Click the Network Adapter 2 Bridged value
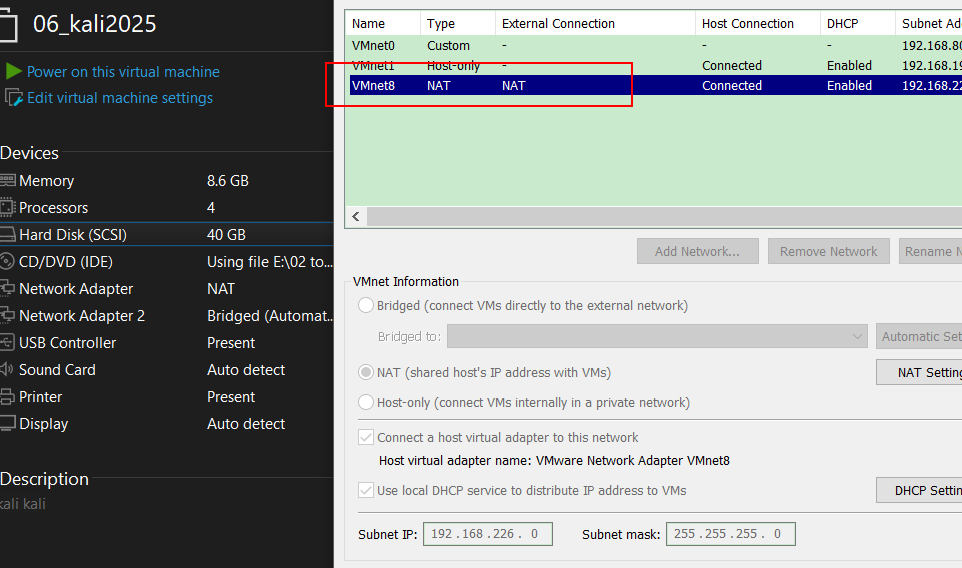 (x=270, y=315)
